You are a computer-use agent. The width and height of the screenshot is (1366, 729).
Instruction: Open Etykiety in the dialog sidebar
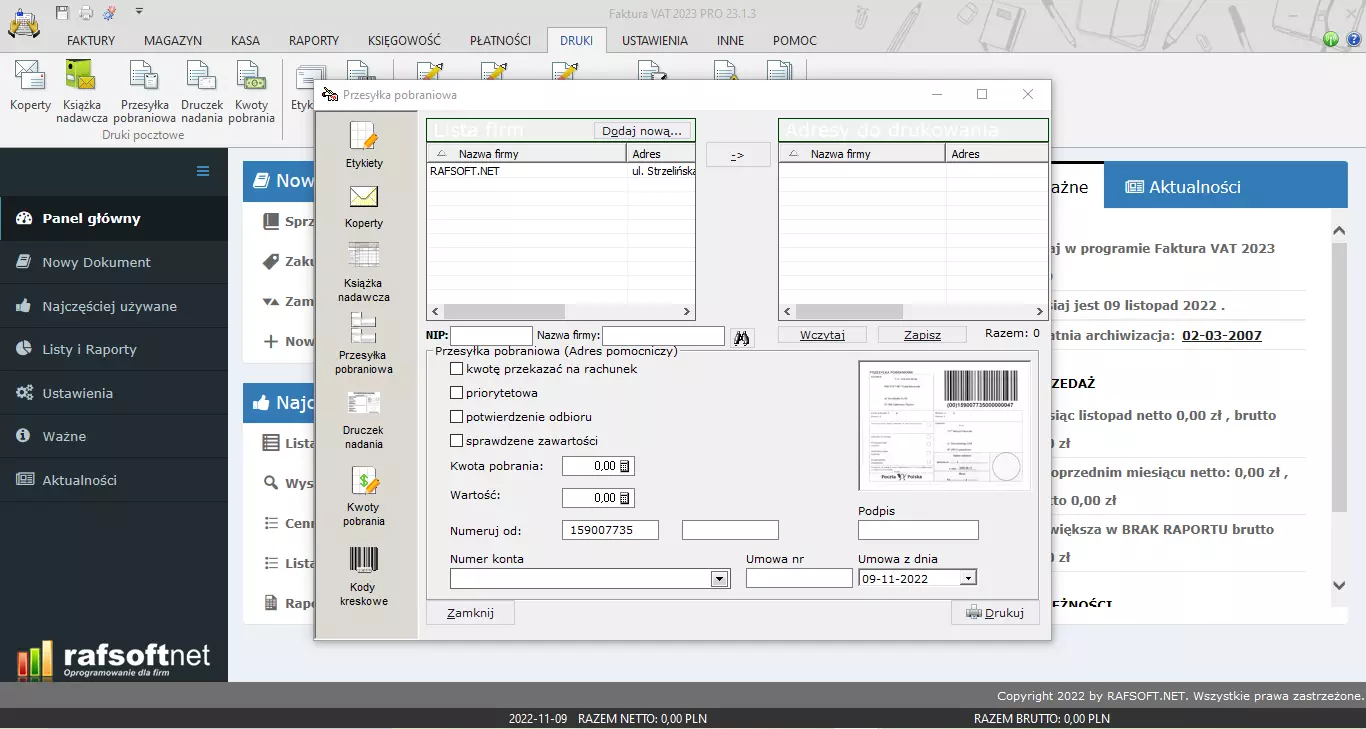click(x=364, y=144)
